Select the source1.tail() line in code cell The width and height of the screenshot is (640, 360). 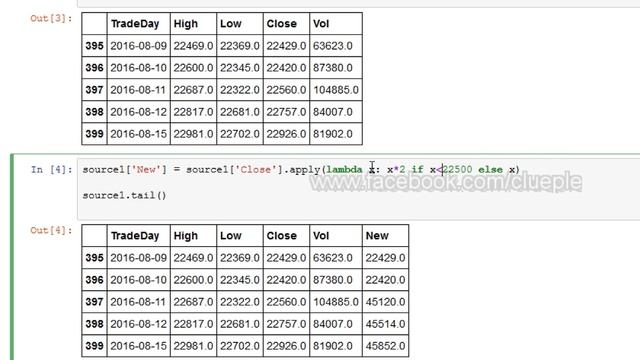pos(124,196)
